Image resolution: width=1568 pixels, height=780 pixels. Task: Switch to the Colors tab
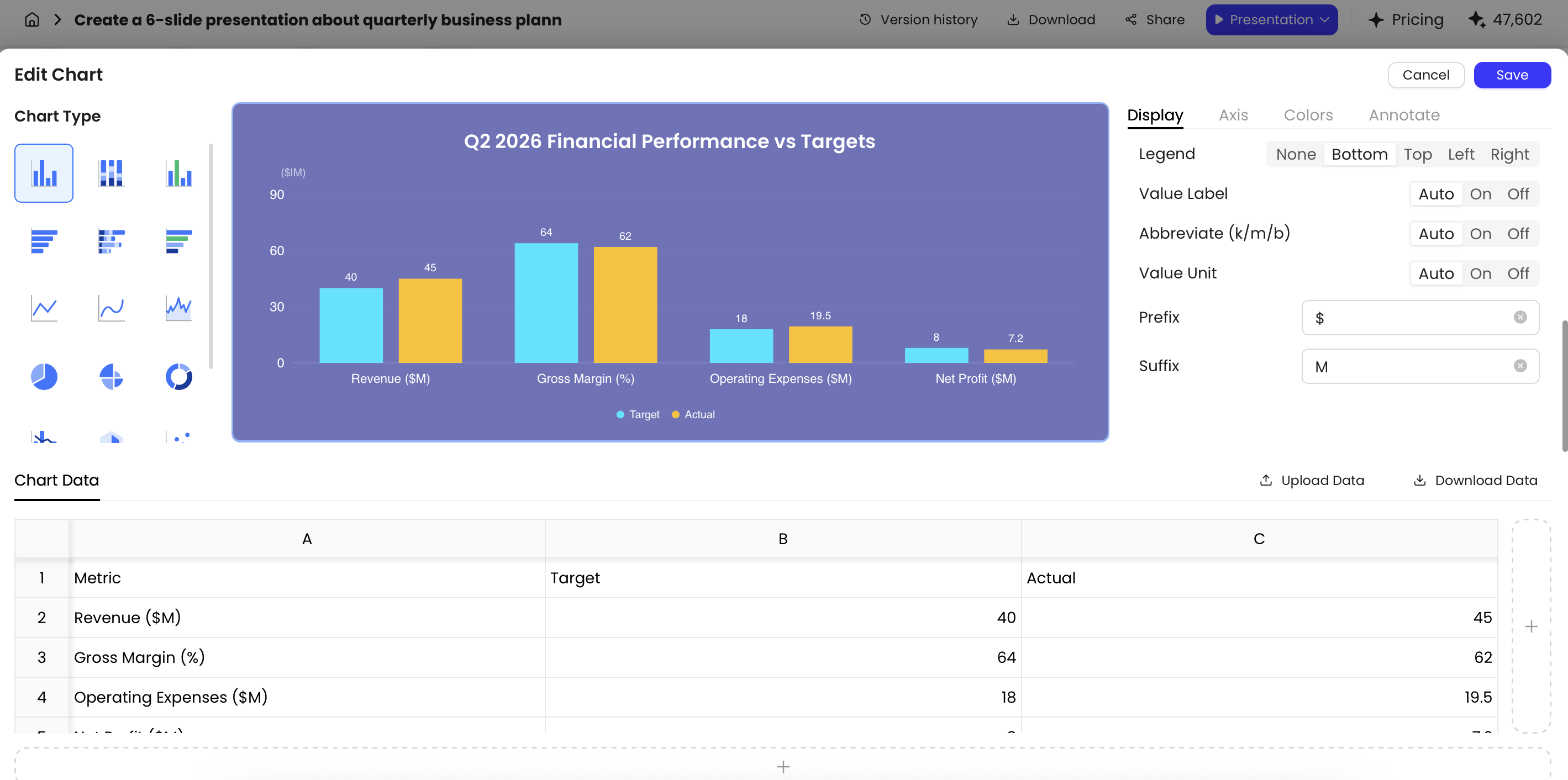pyautogui.click(x=1308, y=115)
